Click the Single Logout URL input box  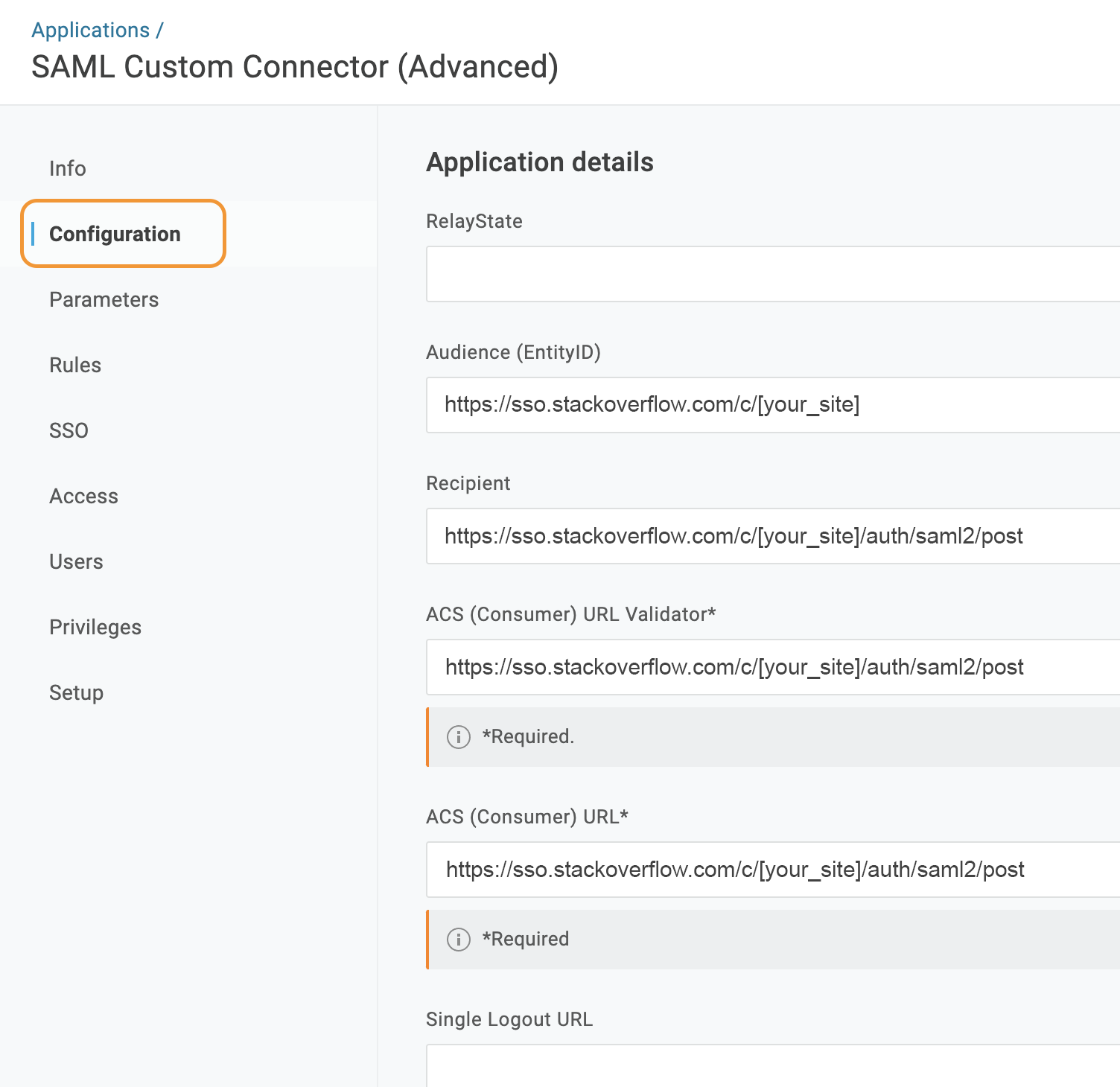771,1066
